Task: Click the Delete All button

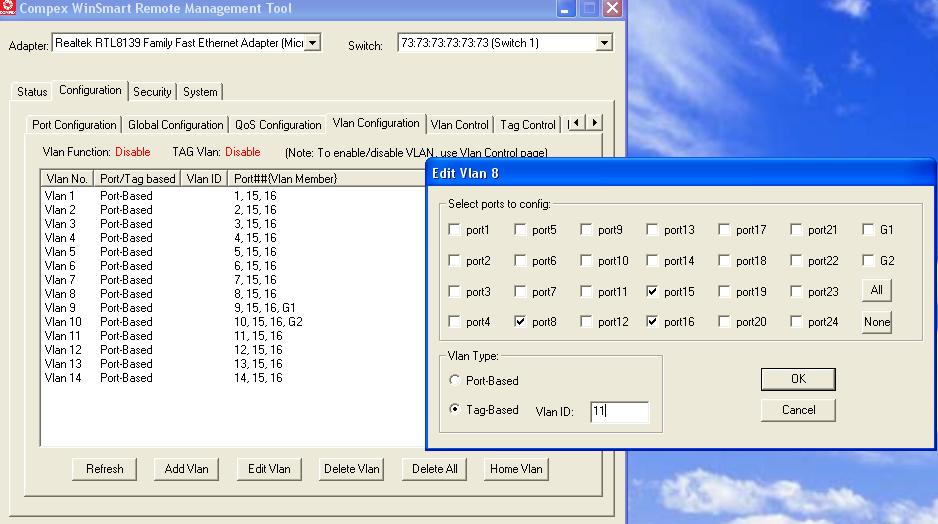Action: point(434,469)
